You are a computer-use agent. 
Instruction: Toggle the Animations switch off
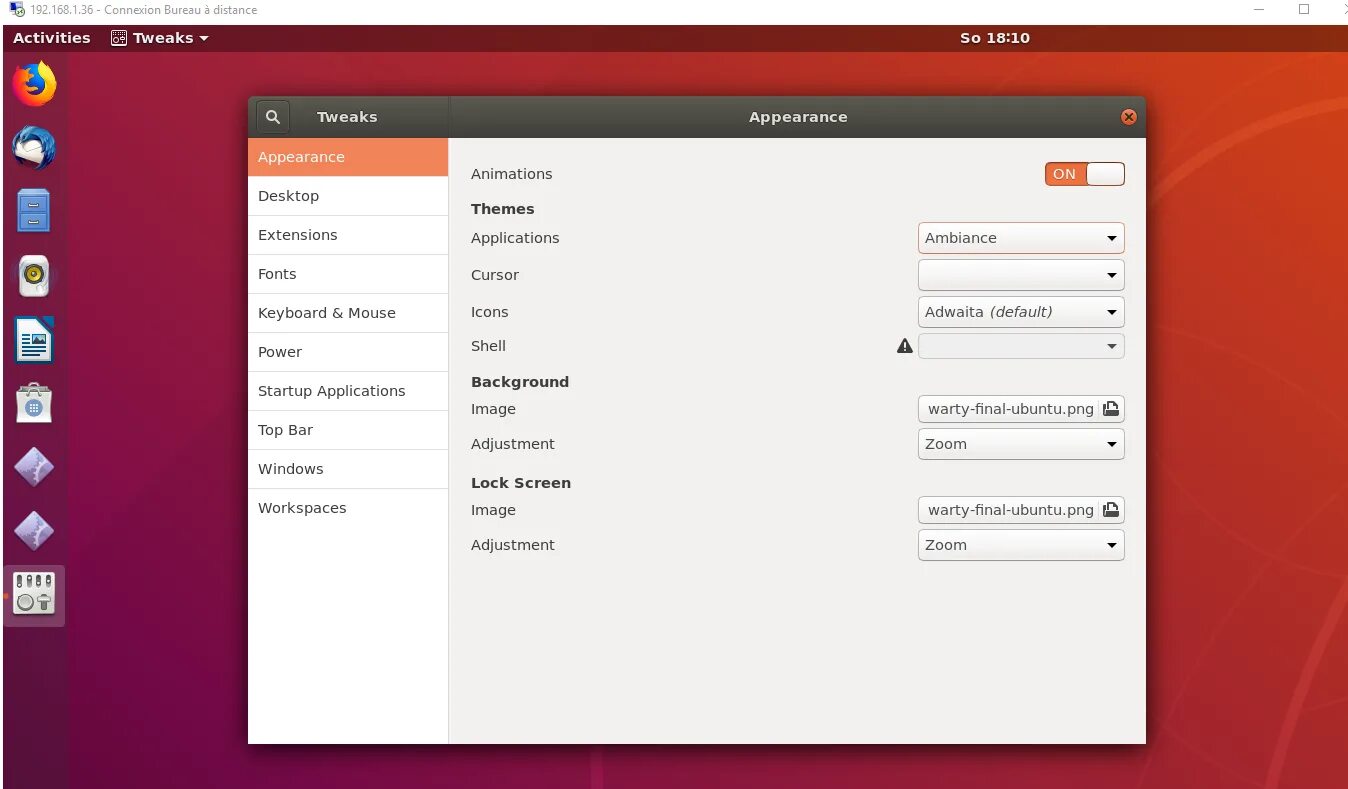coord(1085,174)
